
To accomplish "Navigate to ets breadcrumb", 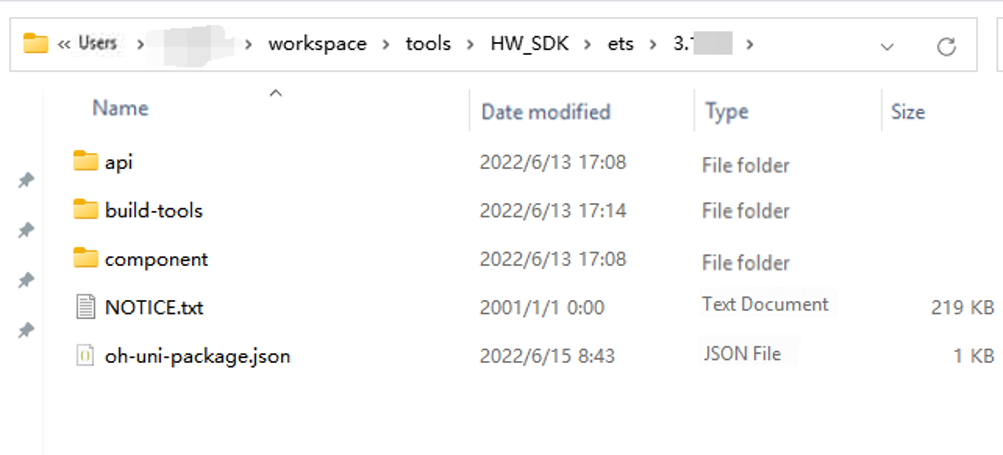I will 620,44.
